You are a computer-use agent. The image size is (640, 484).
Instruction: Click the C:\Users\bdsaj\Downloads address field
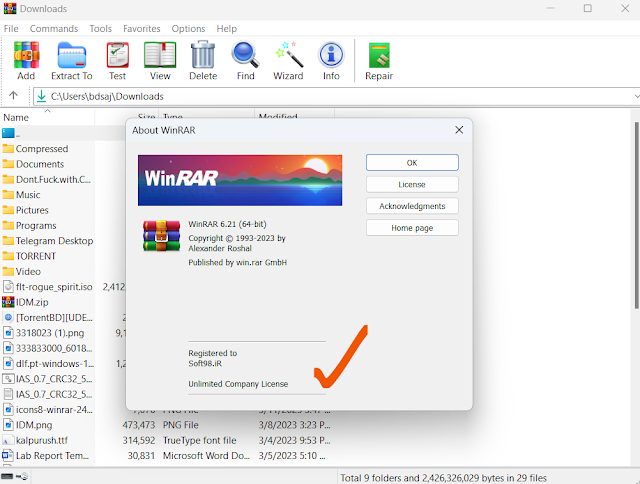(x=335, y=96)
